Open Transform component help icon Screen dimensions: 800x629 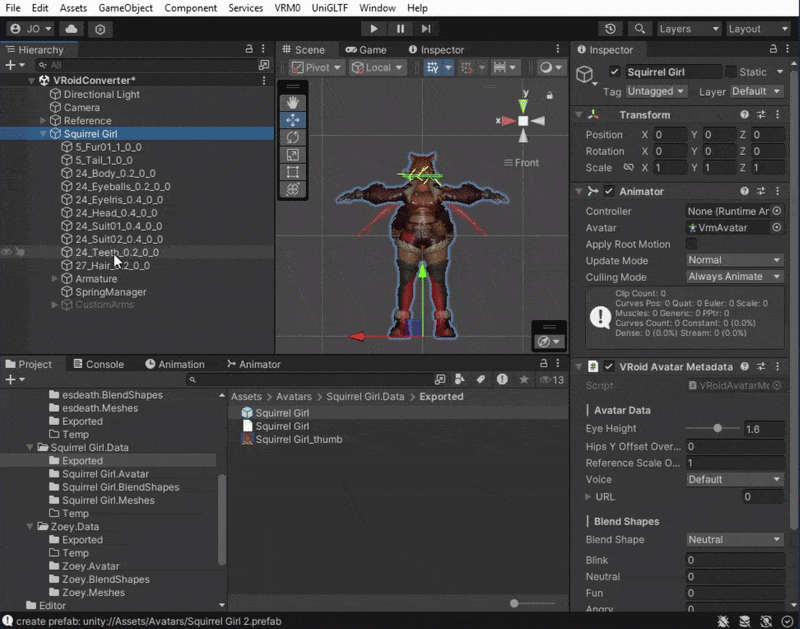[744, 115]
